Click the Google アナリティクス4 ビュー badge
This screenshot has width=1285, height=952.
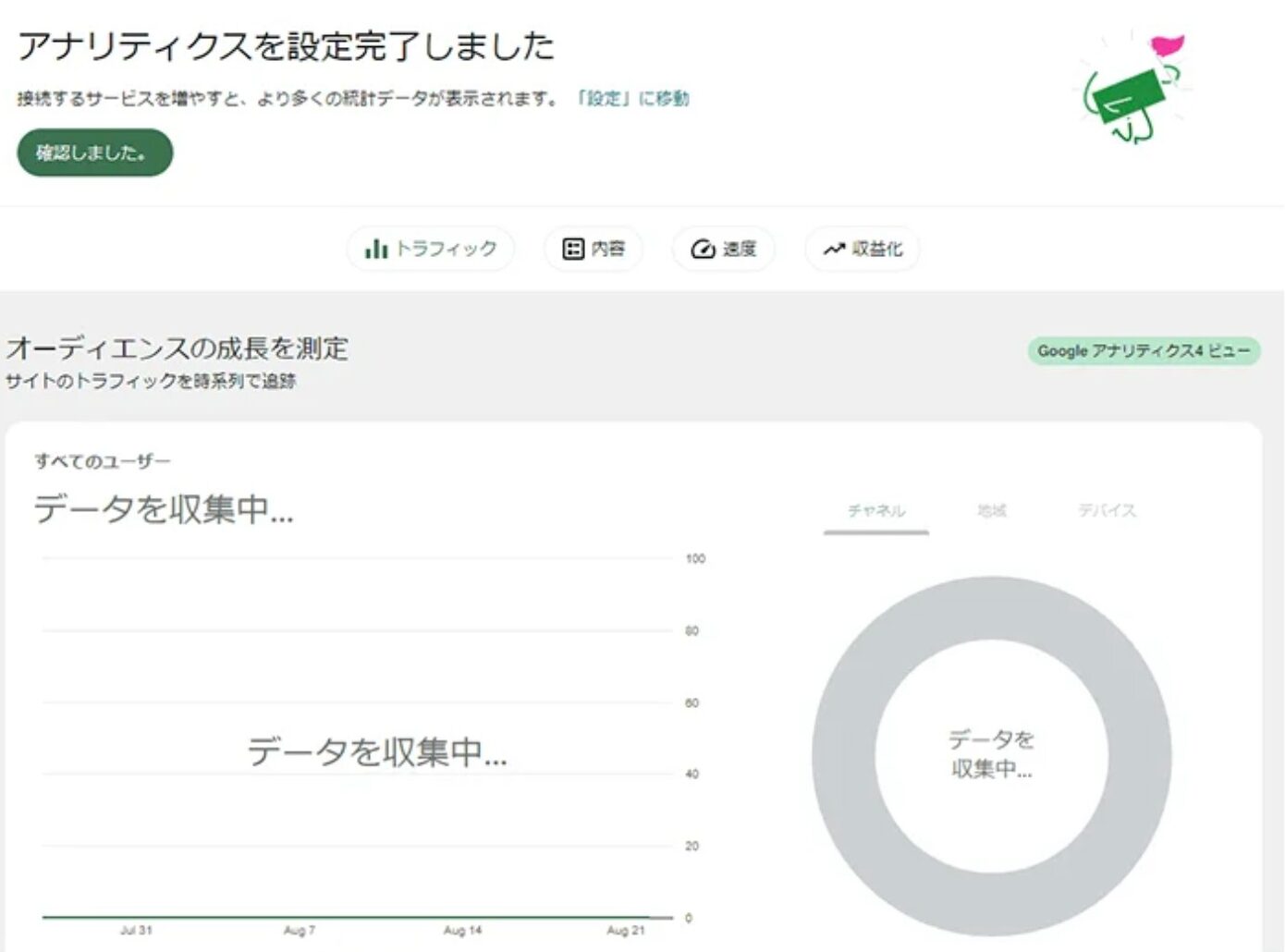click(x=1143, y=351)
